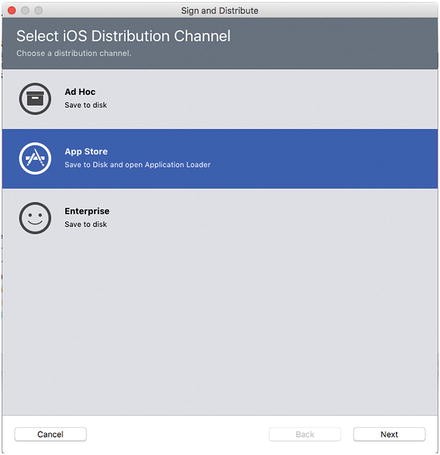Screen dimensions: 440x455
Task: Click the blank footer between Cancel and Back
Action: (178, 434)
